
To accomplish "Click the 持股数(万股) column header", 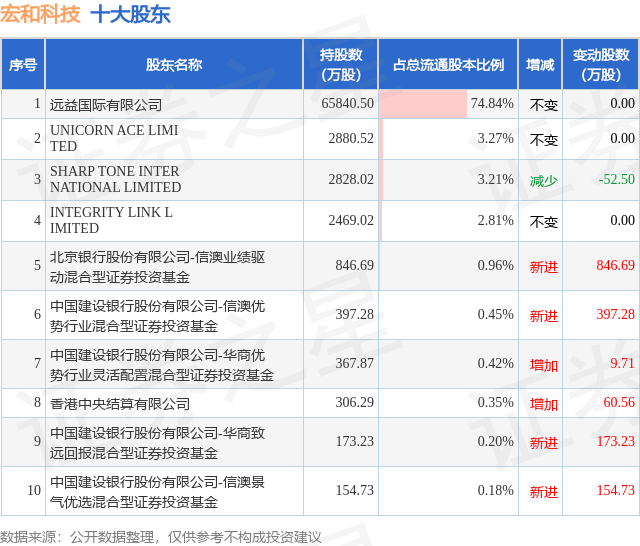I will [341, 64].
